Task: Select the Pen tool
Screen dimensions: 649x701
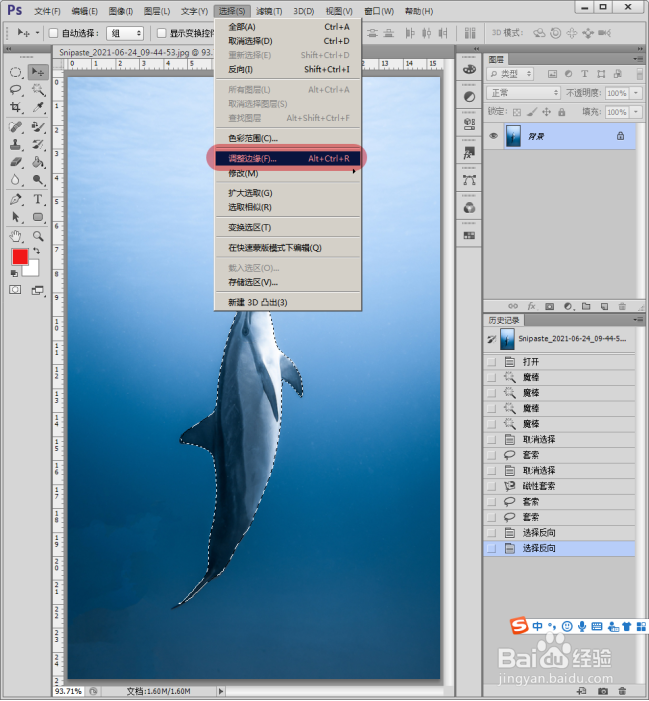Action: coord(16,199)
